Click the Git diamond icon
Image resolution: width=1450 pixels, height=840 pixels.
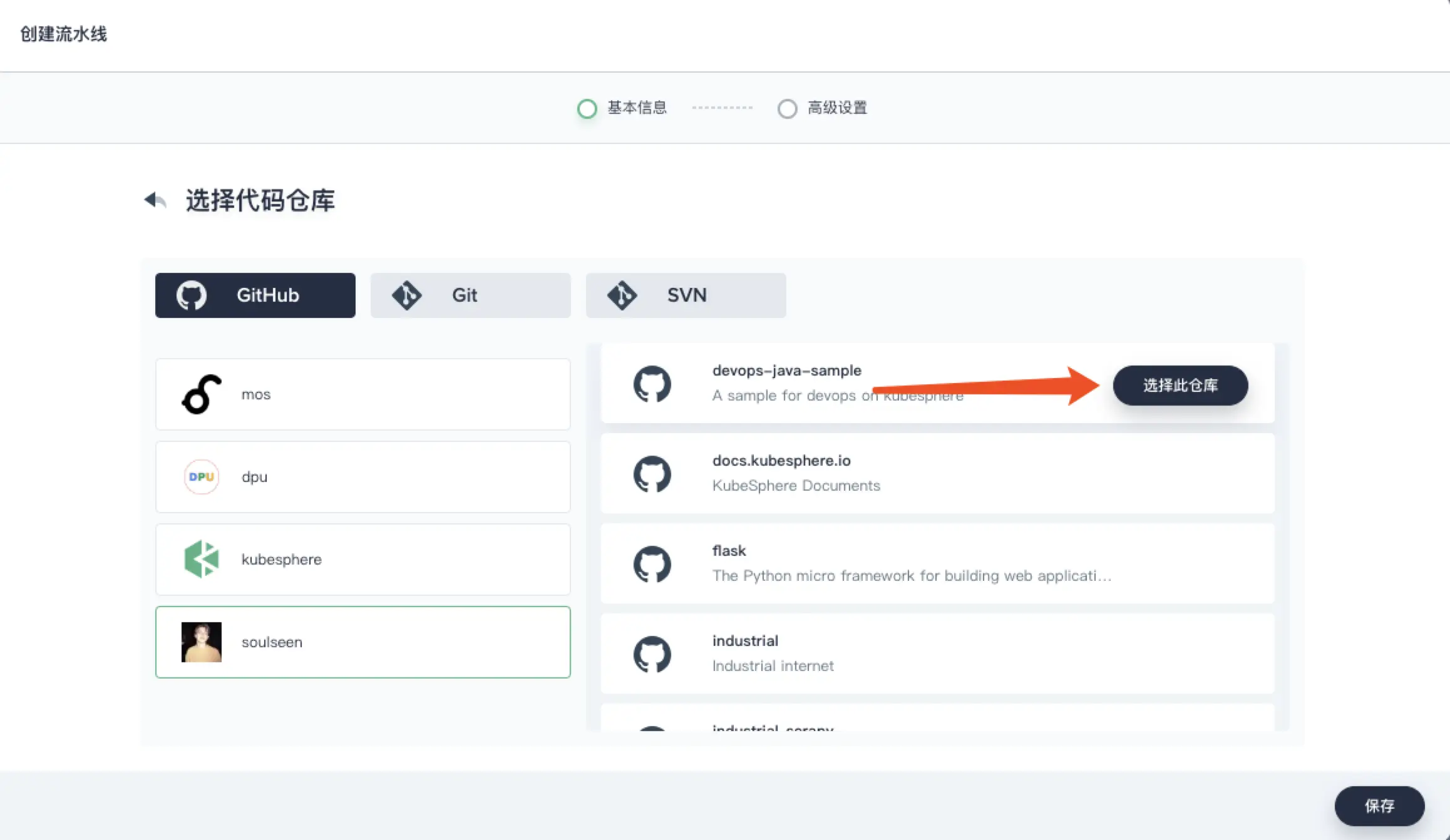pyautogui.click(x=407, y=295)
